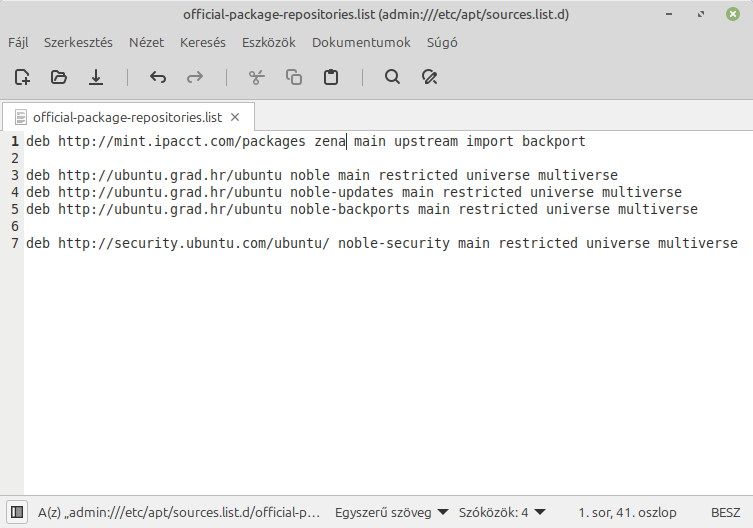Paste from clipboard using the toolbar icon

pos(331,77)
